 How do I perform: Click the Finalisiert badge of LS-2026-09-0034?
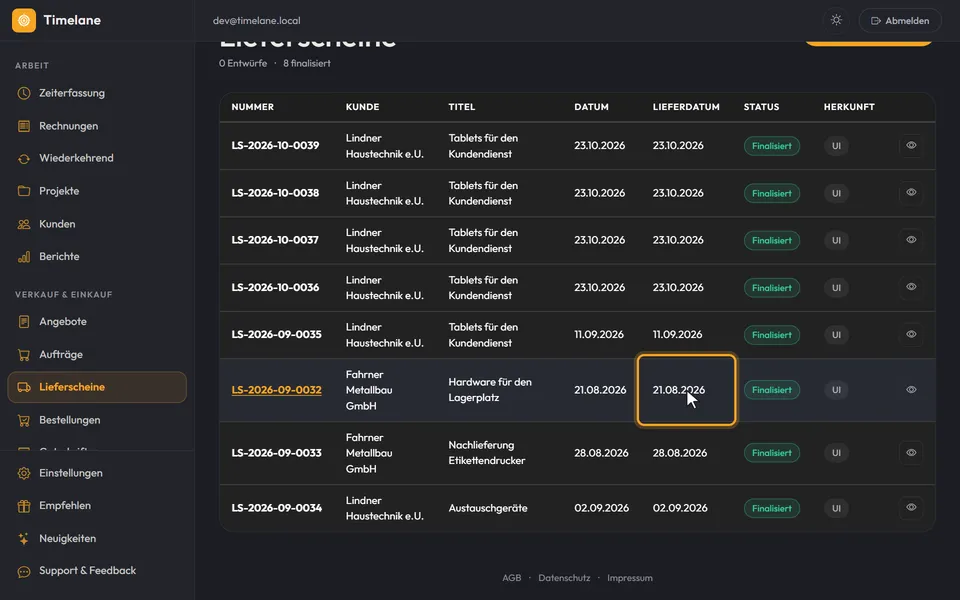point(771,508)
